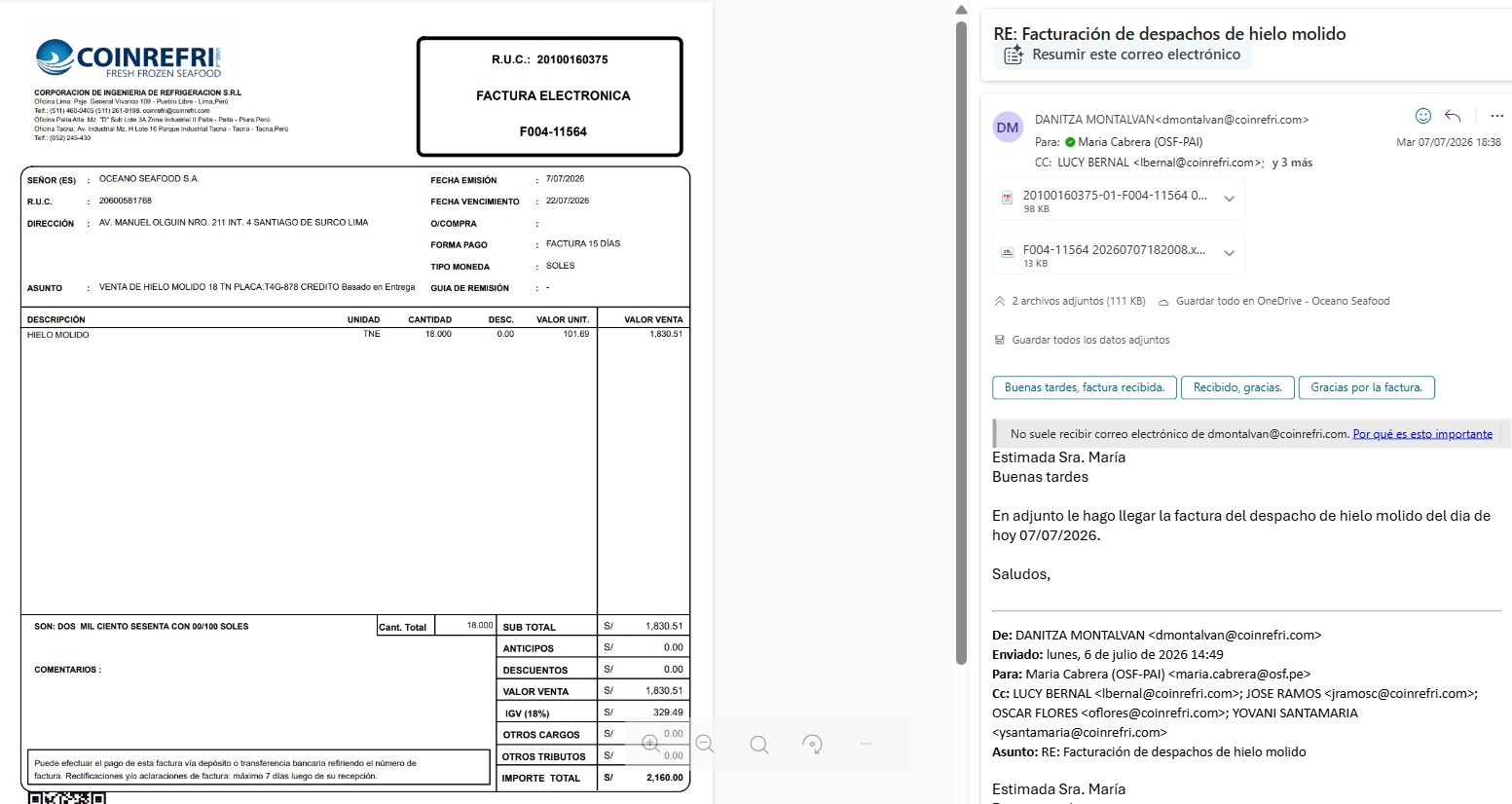Open more actions menu for the email
This screenshot has height=804, width=1512.
[1497, 116]
